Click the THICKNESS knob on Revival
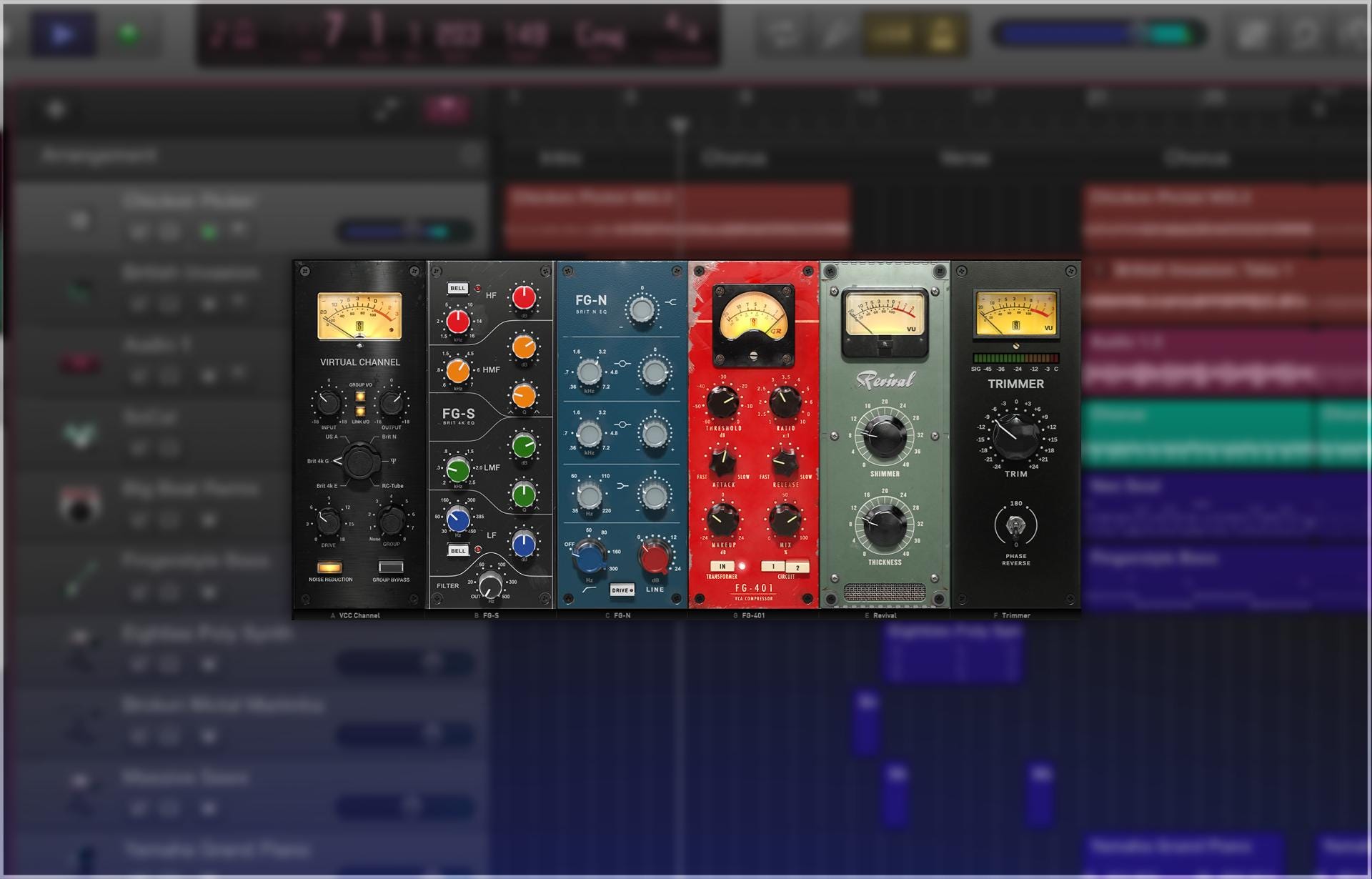 tap(885, 524)
